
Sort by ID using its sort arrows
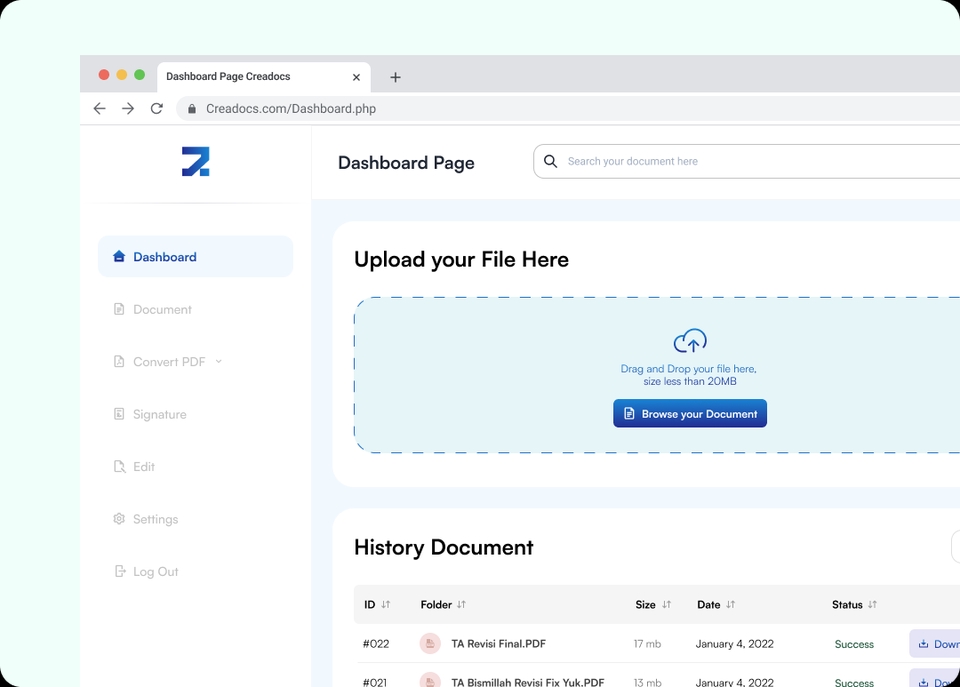click(385, 604)
